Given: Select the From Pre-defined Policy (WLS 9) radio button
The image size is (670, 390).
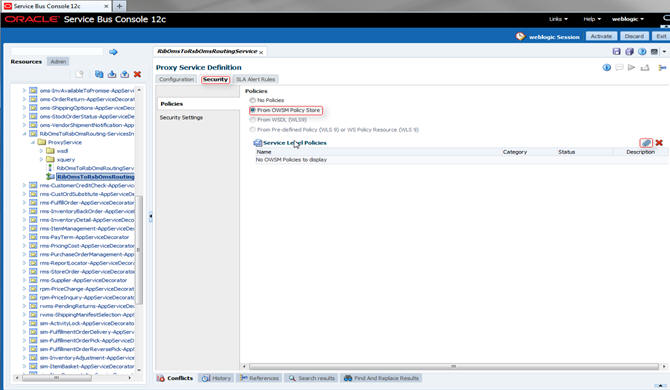Looking at the screenshot, I should [x=253, y=129].
